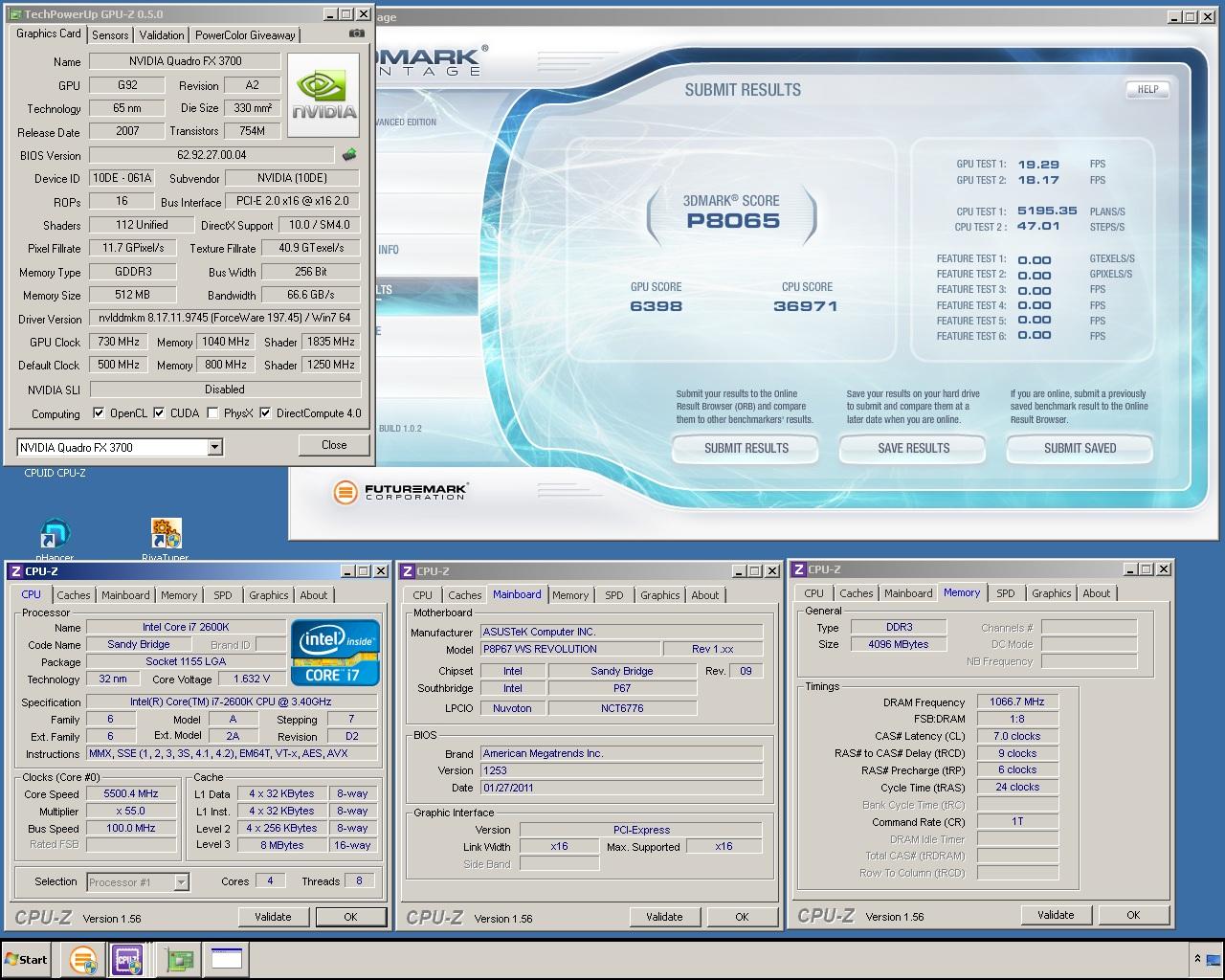Click the BIOS date 01/27/2011 field

click(621, 788)
